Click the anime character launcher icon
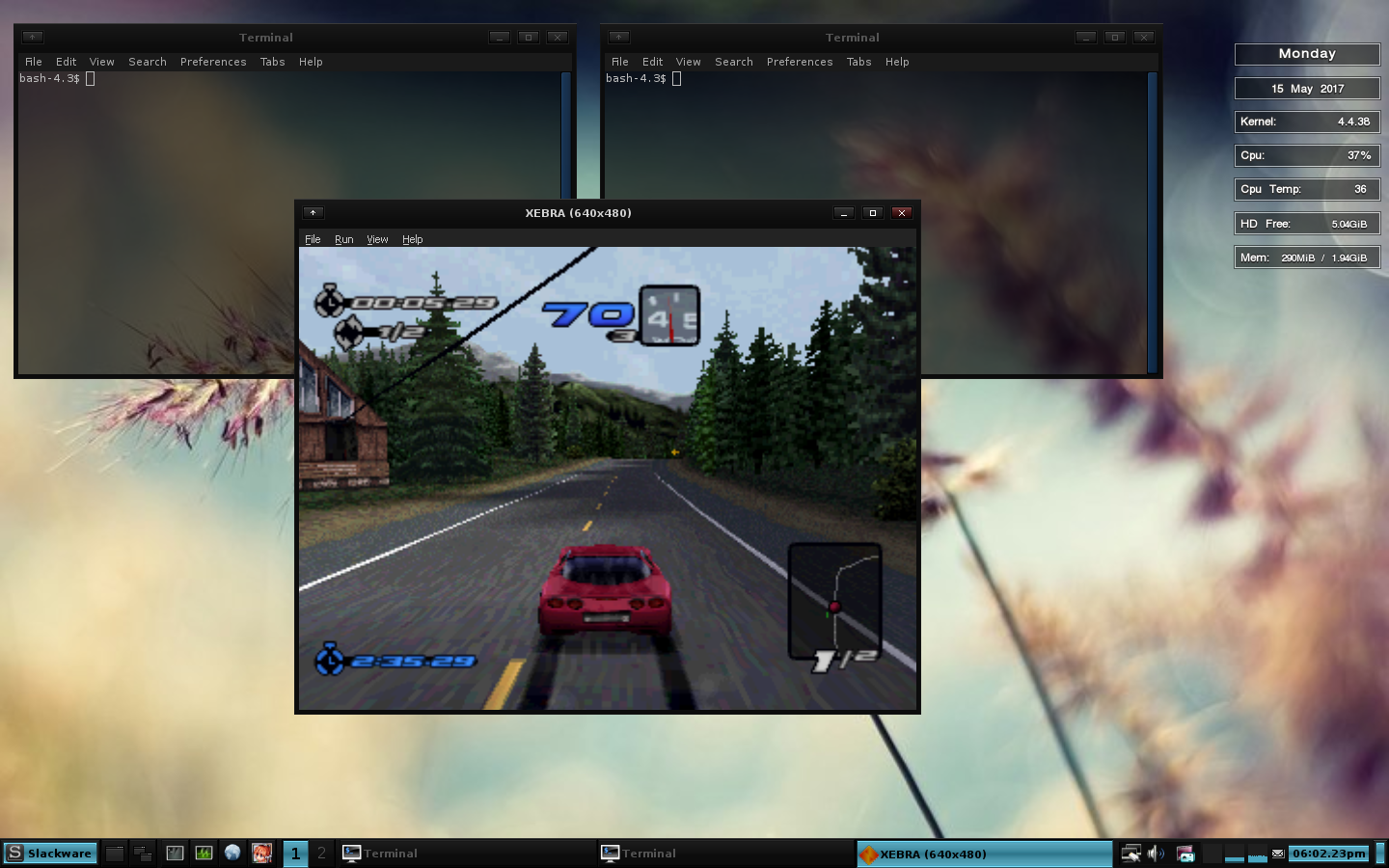 click(261, 854)
